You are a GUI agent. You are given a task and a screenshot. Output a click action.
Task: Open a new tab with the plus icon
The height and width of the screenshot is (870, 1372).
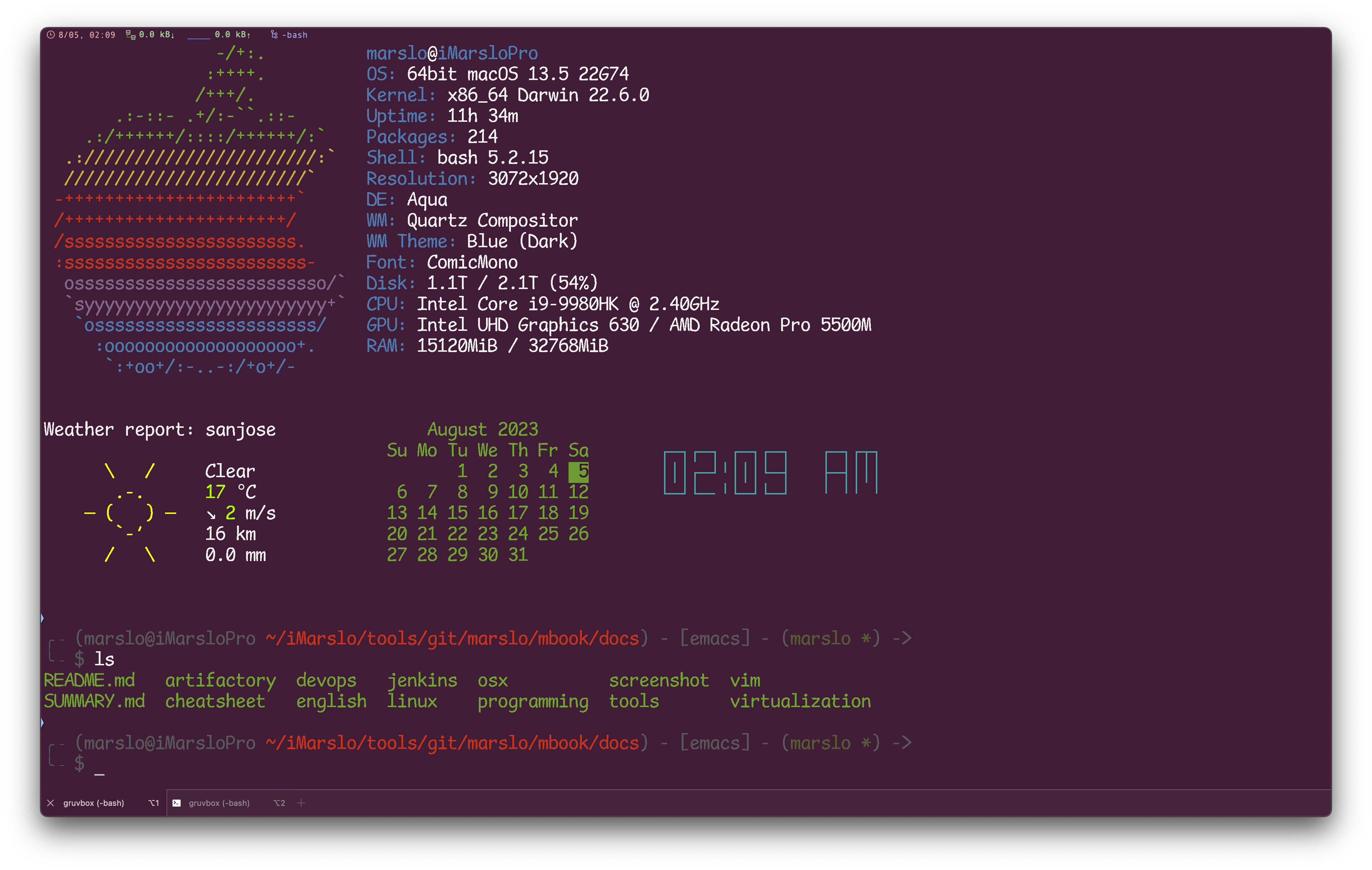pyautogui.click(x=302, y=803)
